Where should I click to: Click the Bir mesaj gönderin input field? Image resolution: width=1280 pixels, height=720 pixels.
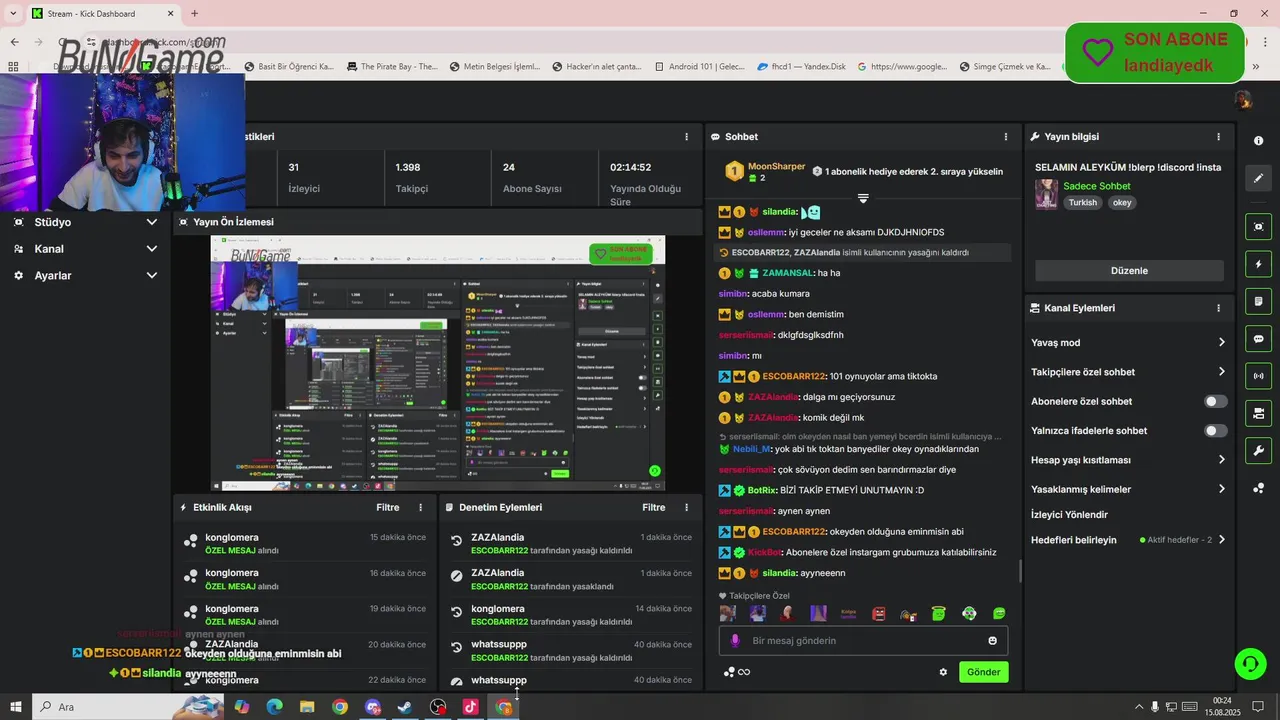pos(863,641)
